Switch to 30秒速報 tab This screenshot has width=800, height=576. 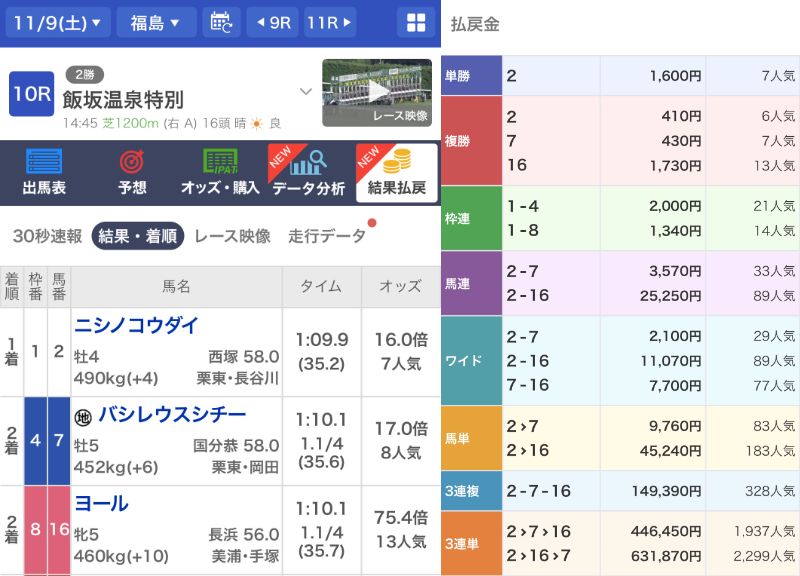[47, 236]
